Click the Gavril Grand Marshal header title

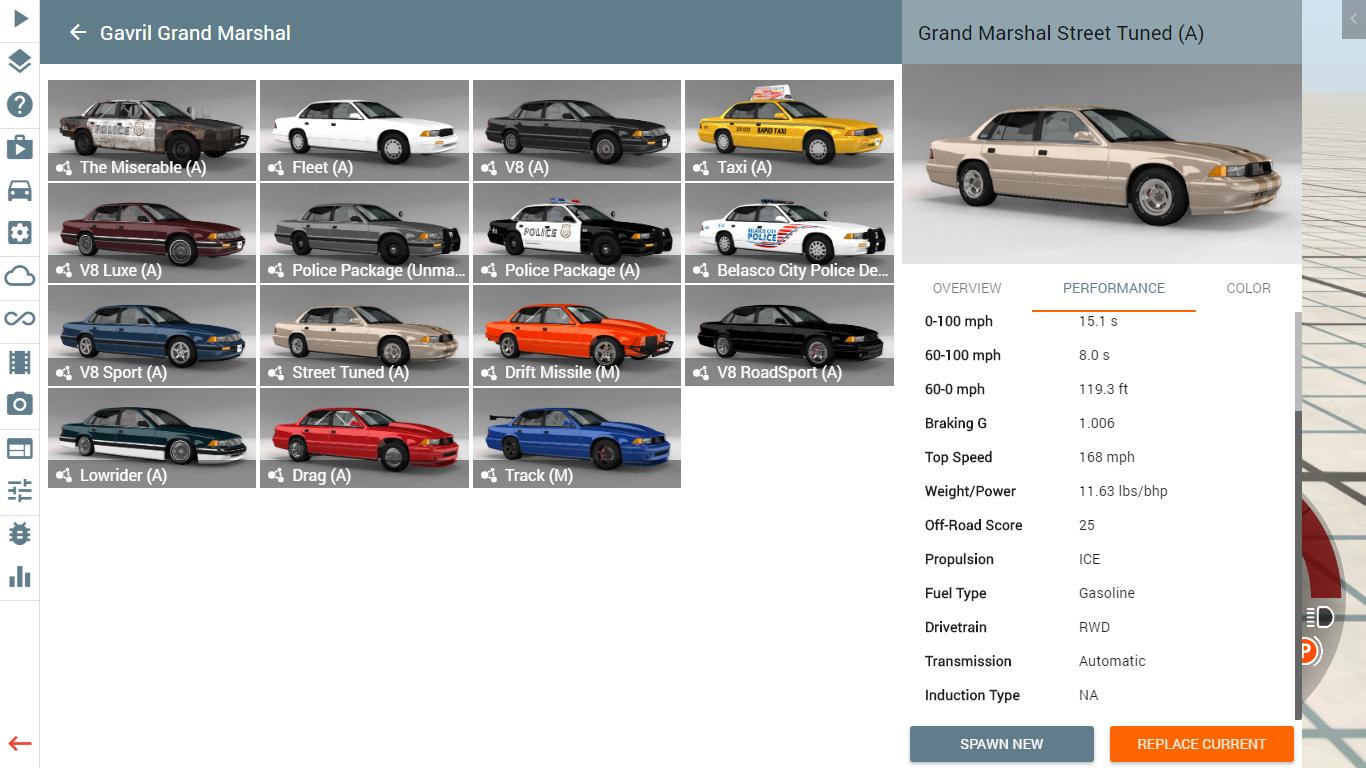(195, 33)
